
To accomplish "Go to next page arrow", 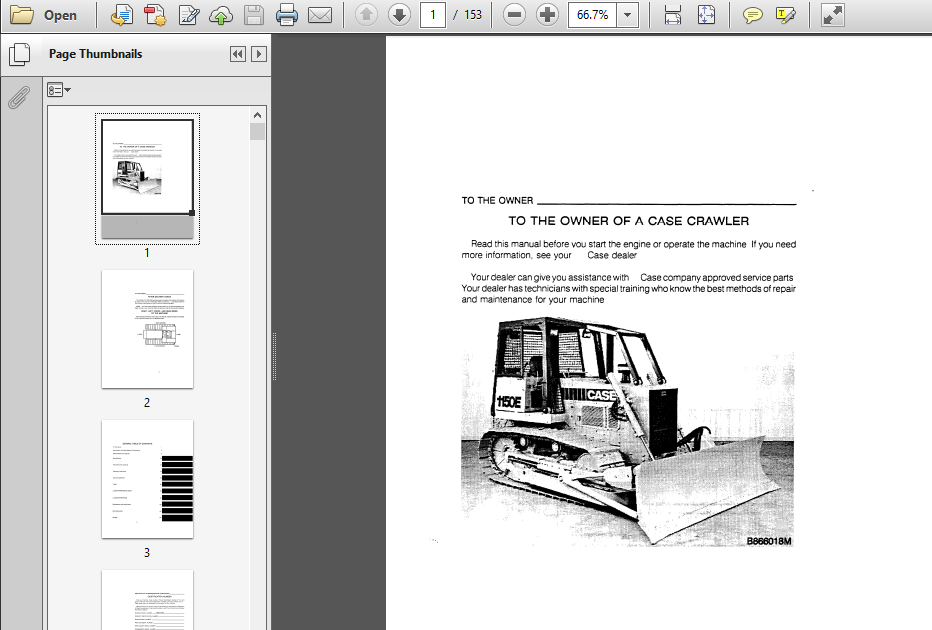I will (x=399, y=15).
